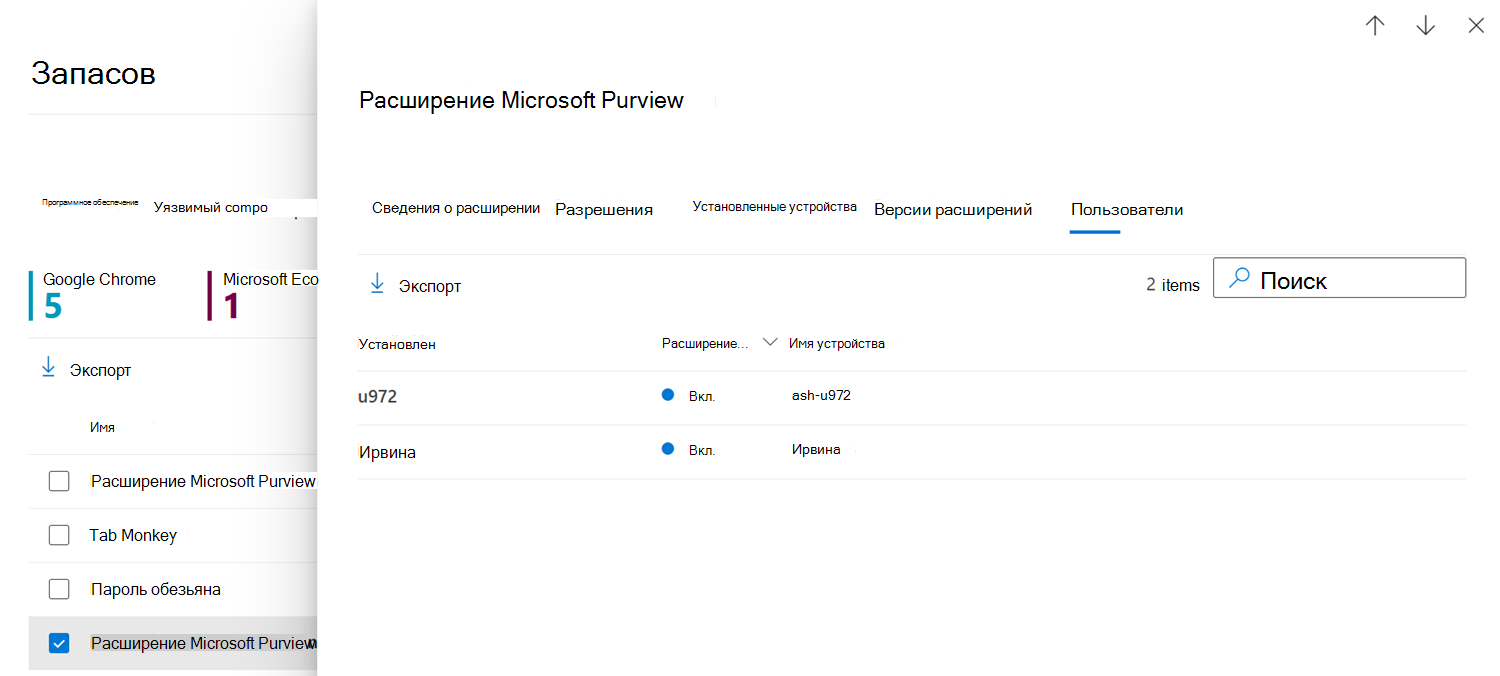Click the Имя устройства column header
1500x676 pixels.
click(x=837, y=343)
